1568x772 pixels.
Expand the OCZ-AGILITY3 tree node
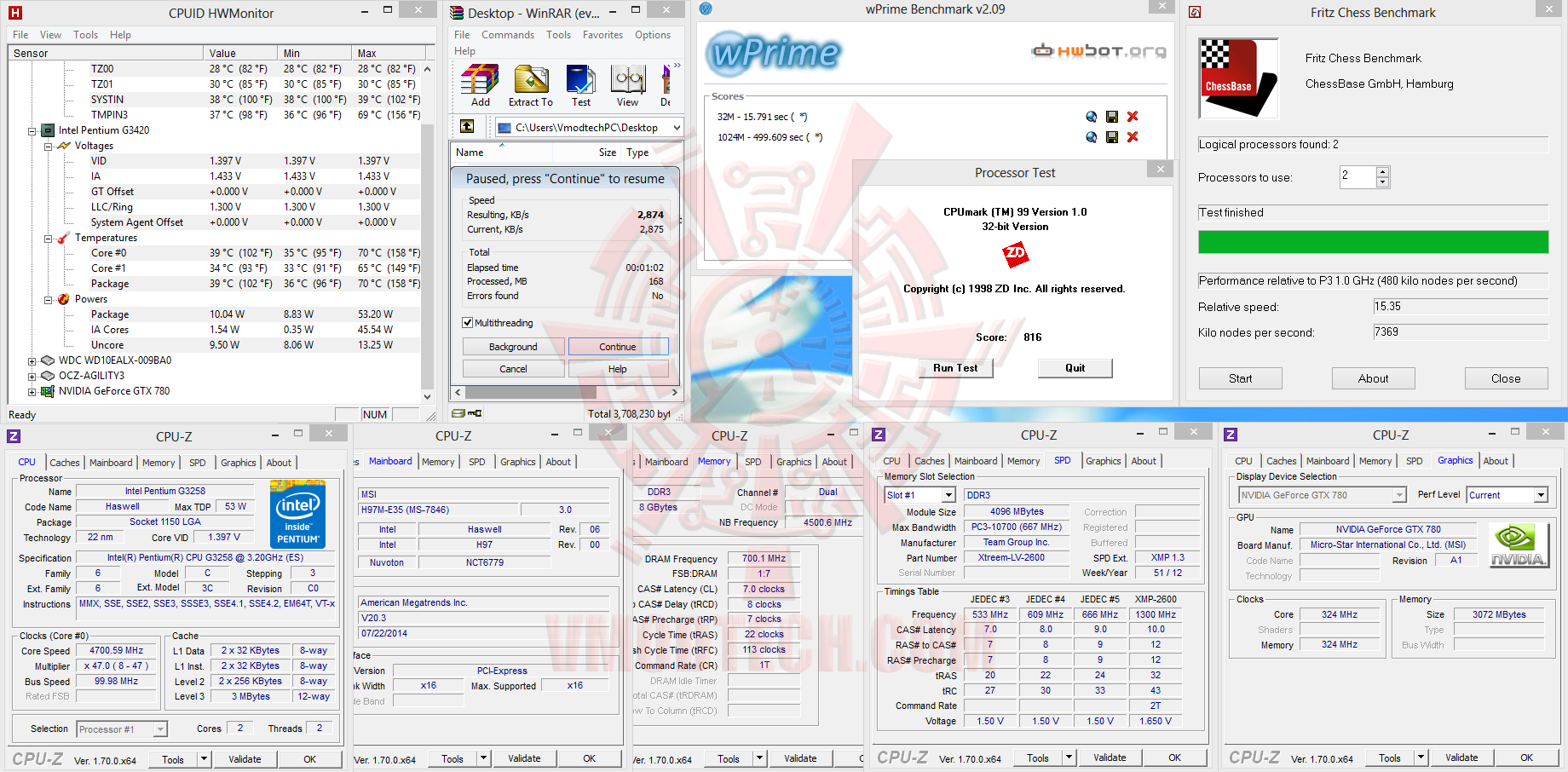click(x=32, y=377)
